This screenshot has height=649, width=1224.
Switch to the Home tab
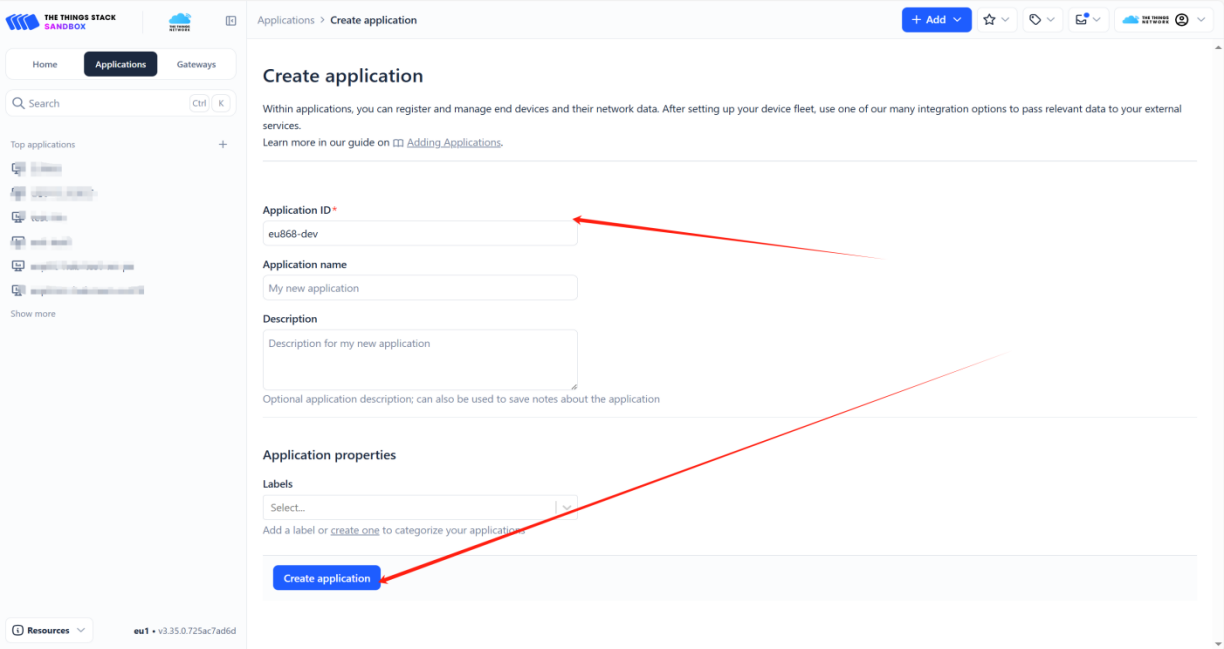(x=45, y=64)
